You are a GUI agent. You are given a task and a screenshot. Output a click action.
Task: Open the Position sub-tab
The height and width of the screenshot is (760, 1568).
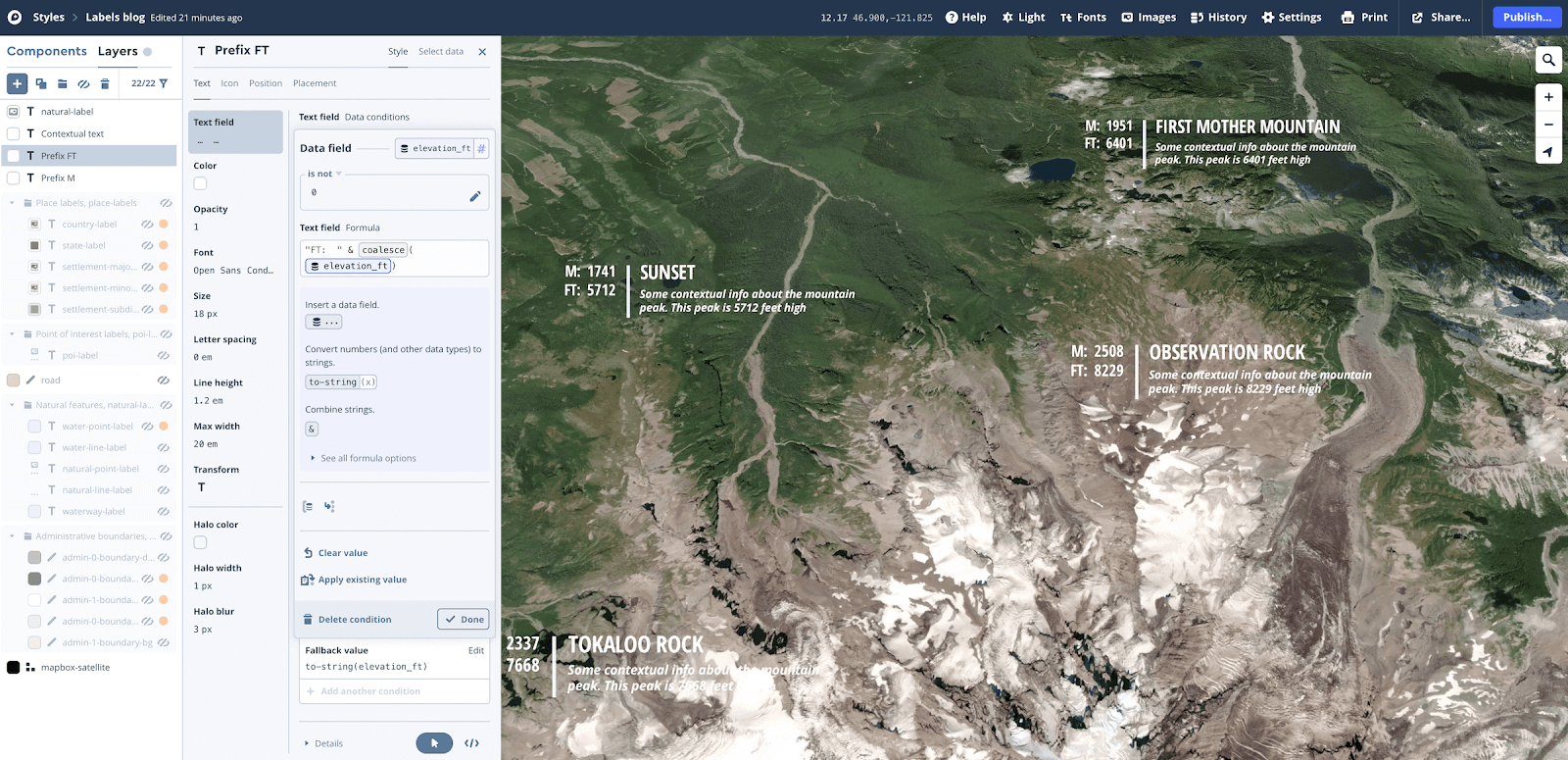266,83
